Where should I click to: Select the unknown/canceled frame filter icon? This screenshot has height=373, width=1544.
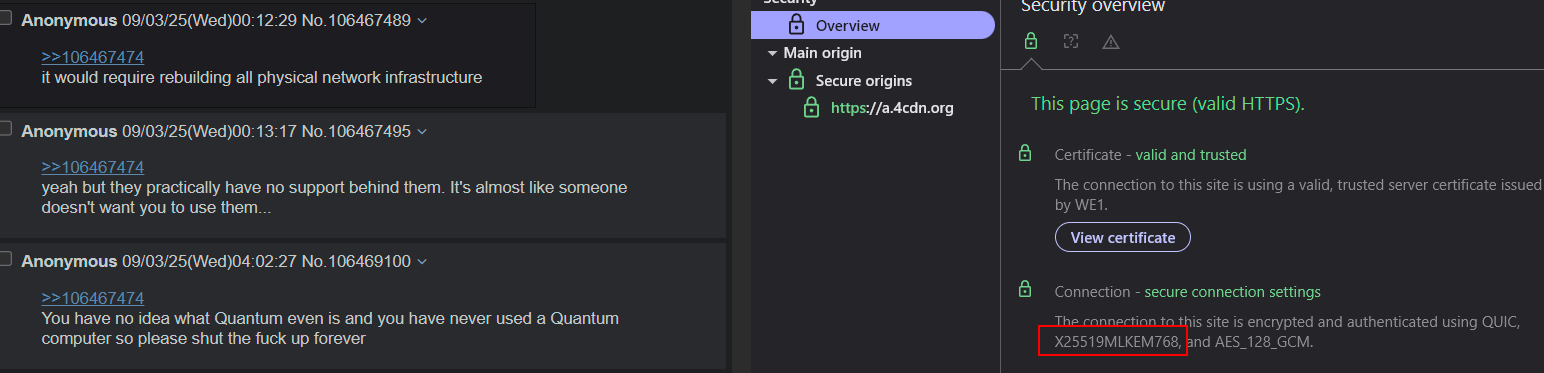pyautogui.click(x=1071, y=41)
